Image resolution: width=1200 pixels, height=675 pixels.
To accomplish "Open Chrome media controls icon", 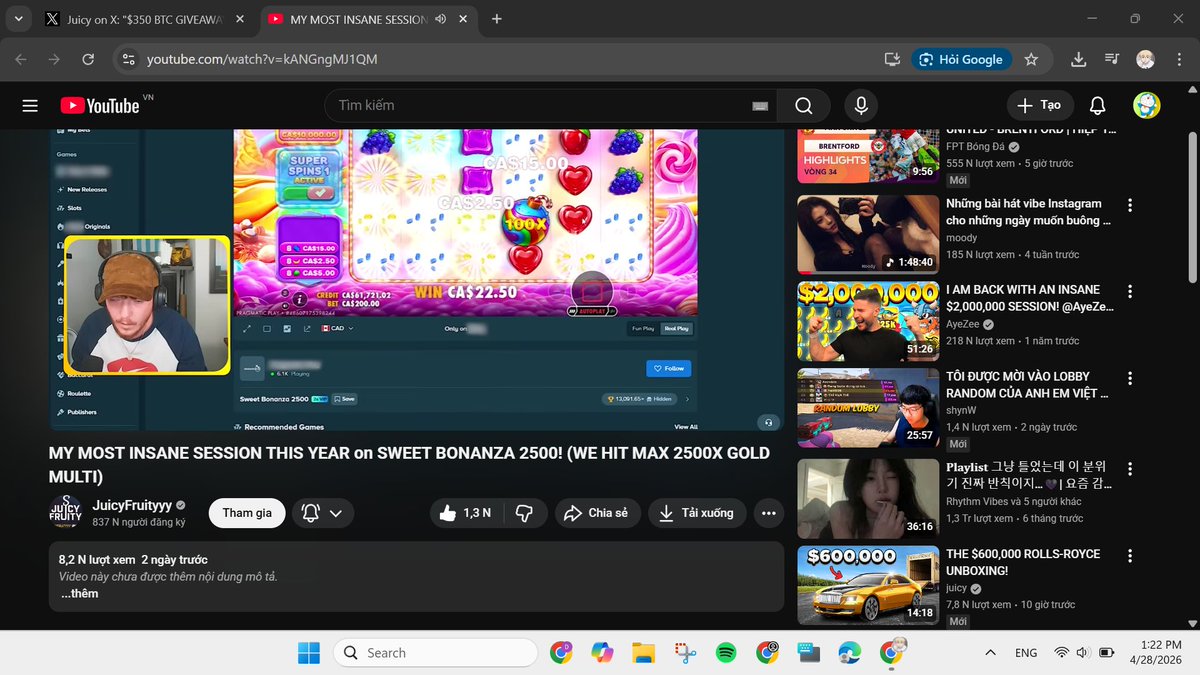I will (1111, 60).
